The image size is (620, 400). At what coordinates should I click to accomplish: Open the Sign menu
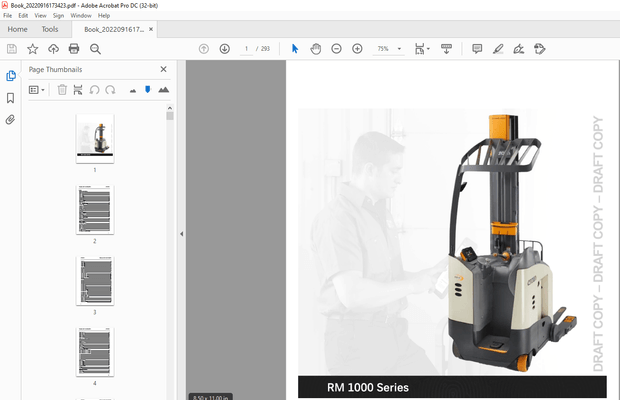(x=59, y=15)
